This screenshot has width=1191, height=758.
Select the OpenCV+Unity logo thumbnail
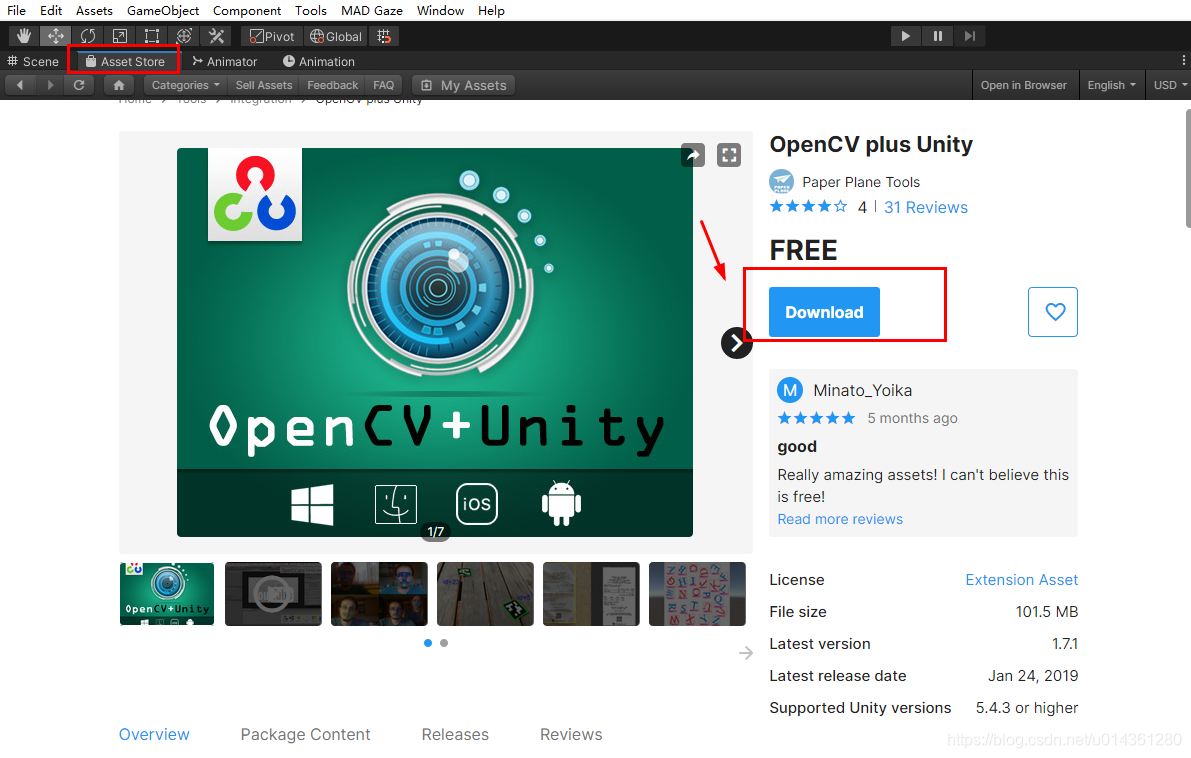(167, 594)
